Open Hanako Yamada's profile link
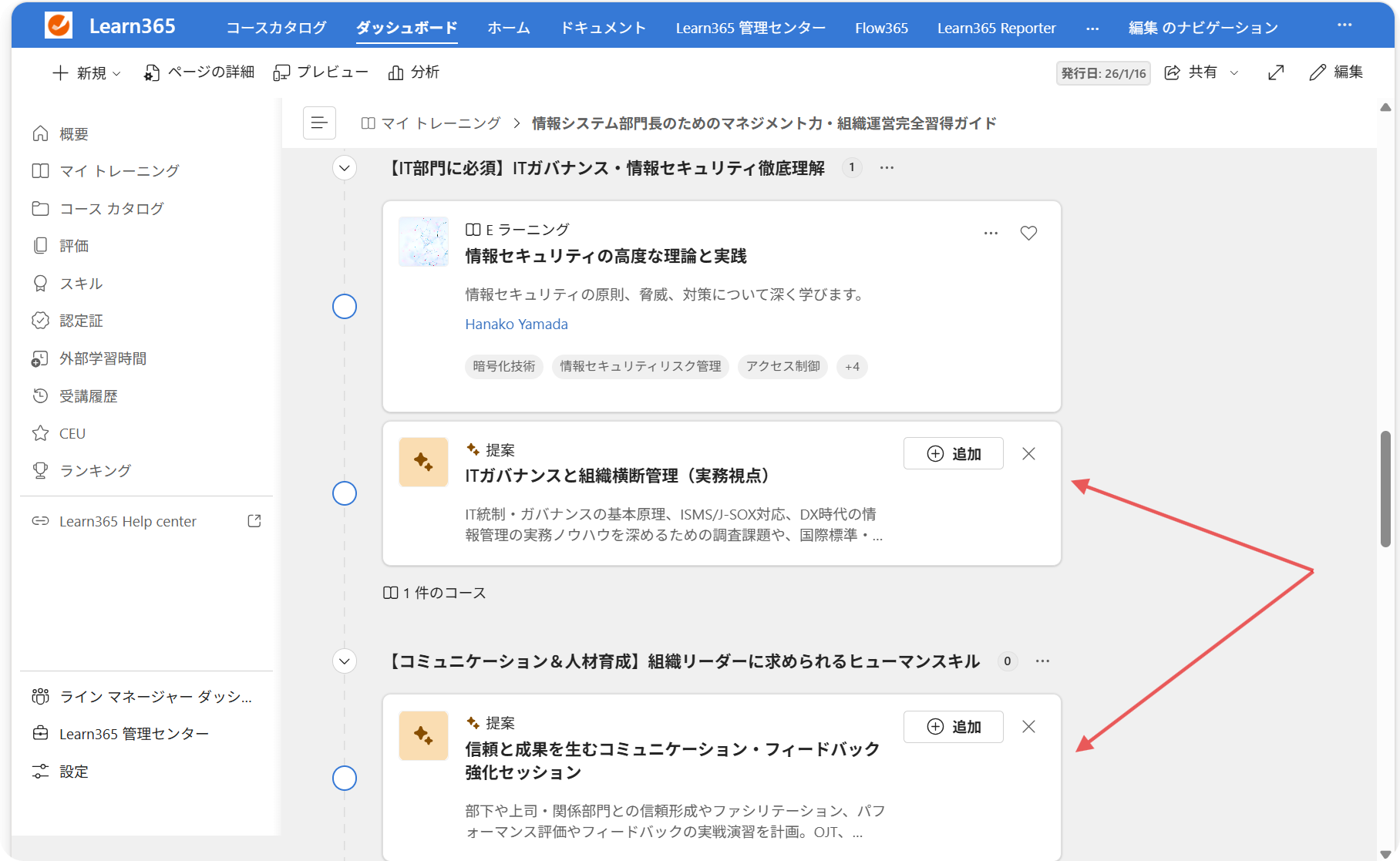 517,325
